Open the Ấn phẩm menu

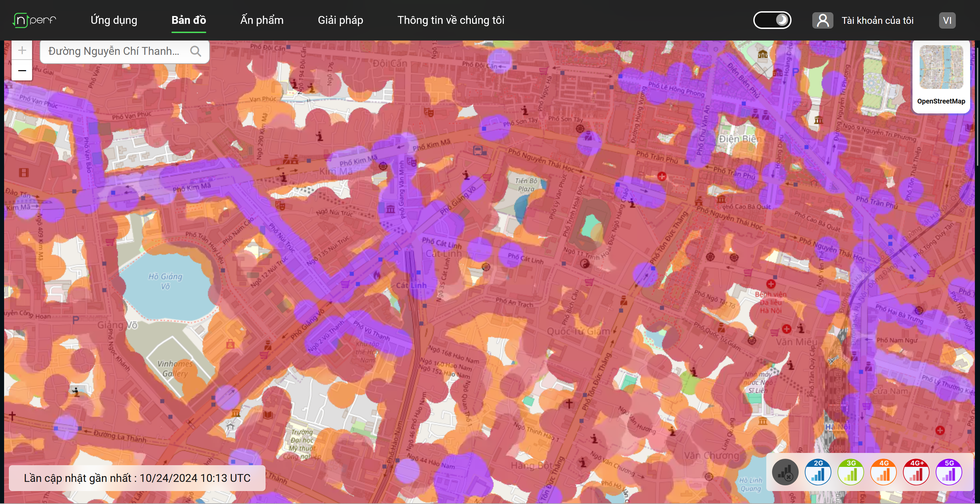pos(262,20)
